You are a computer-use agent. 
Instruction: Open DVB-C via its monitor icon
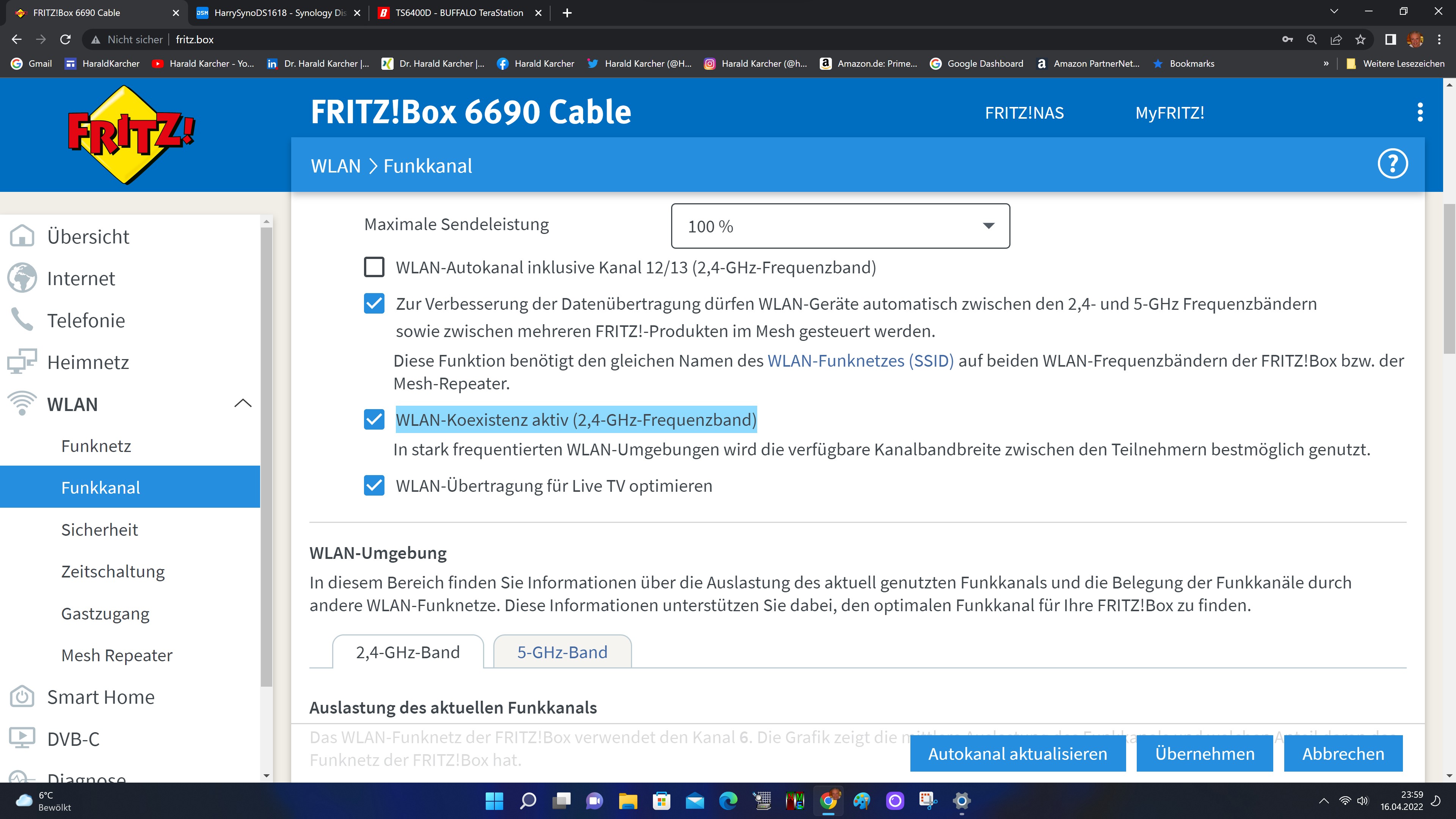coord(22,738)
